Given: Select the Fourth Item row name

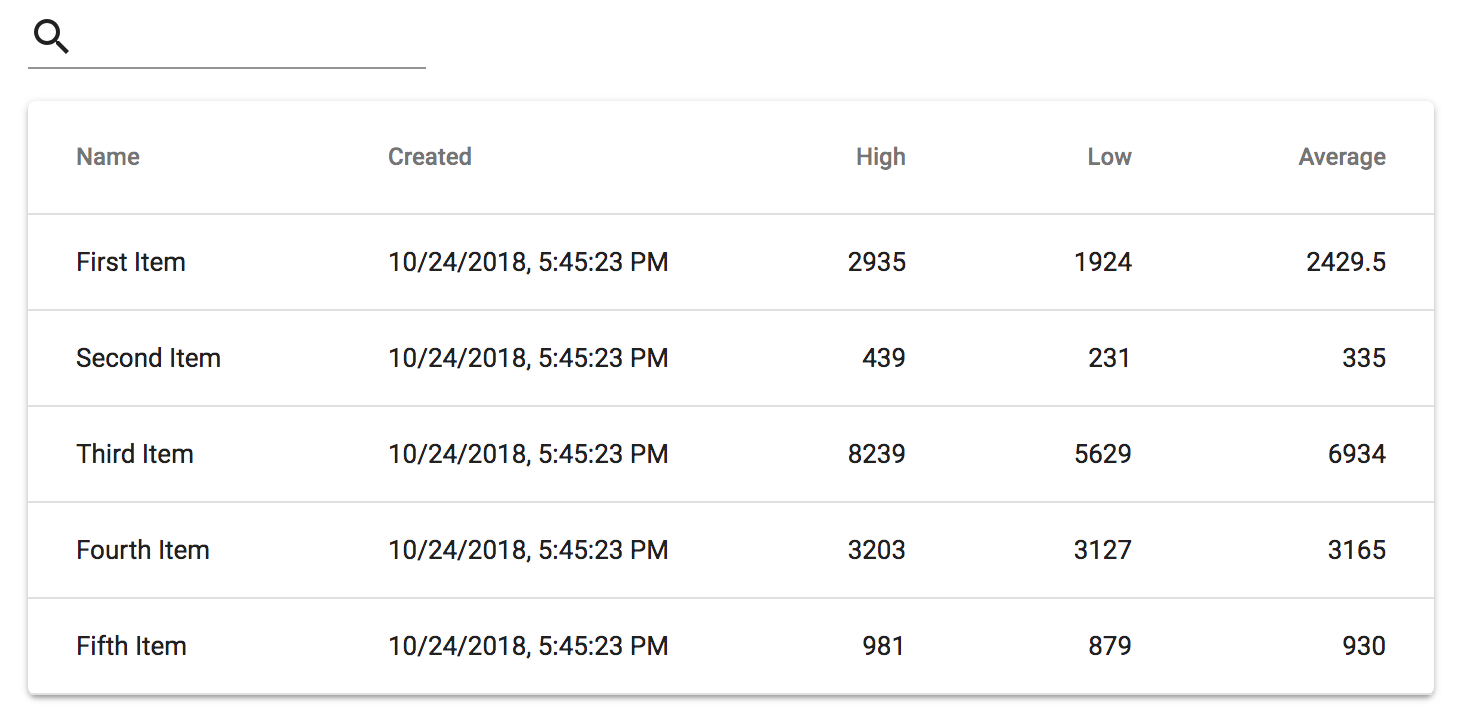Looking at the screenshot, I should (143, 550).
